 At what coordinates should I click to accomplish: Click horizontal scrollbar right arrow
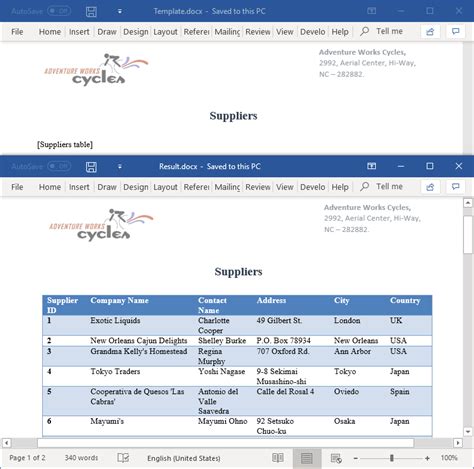458,443
